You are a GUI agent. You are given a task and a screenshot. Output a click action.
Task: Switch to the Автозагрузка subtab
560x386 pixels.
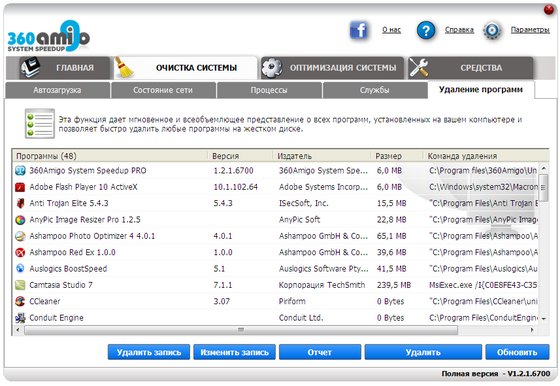(58, 90)
